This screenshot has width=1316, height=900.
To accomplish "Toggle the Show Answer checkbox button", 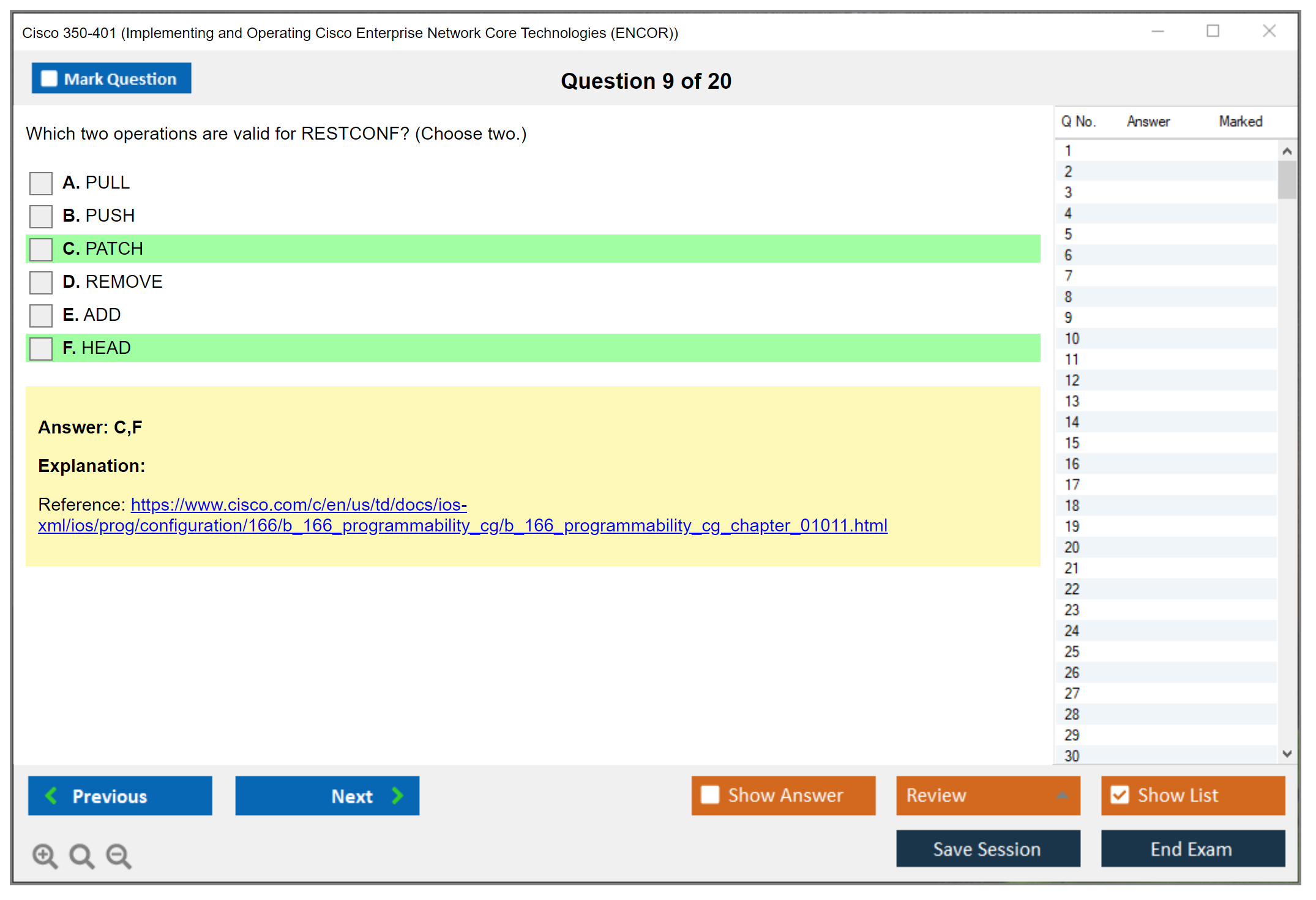I will click(x=710, y=795).
